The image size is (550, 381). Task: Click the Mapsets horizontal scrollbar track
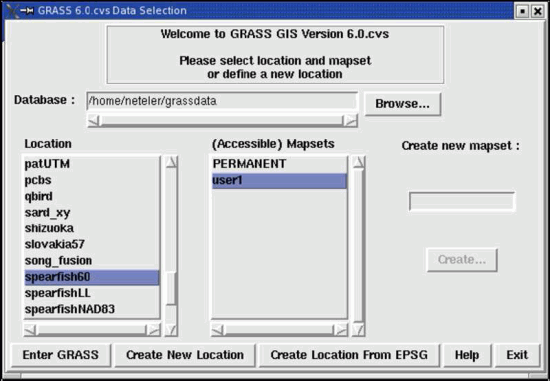[279, 330]
